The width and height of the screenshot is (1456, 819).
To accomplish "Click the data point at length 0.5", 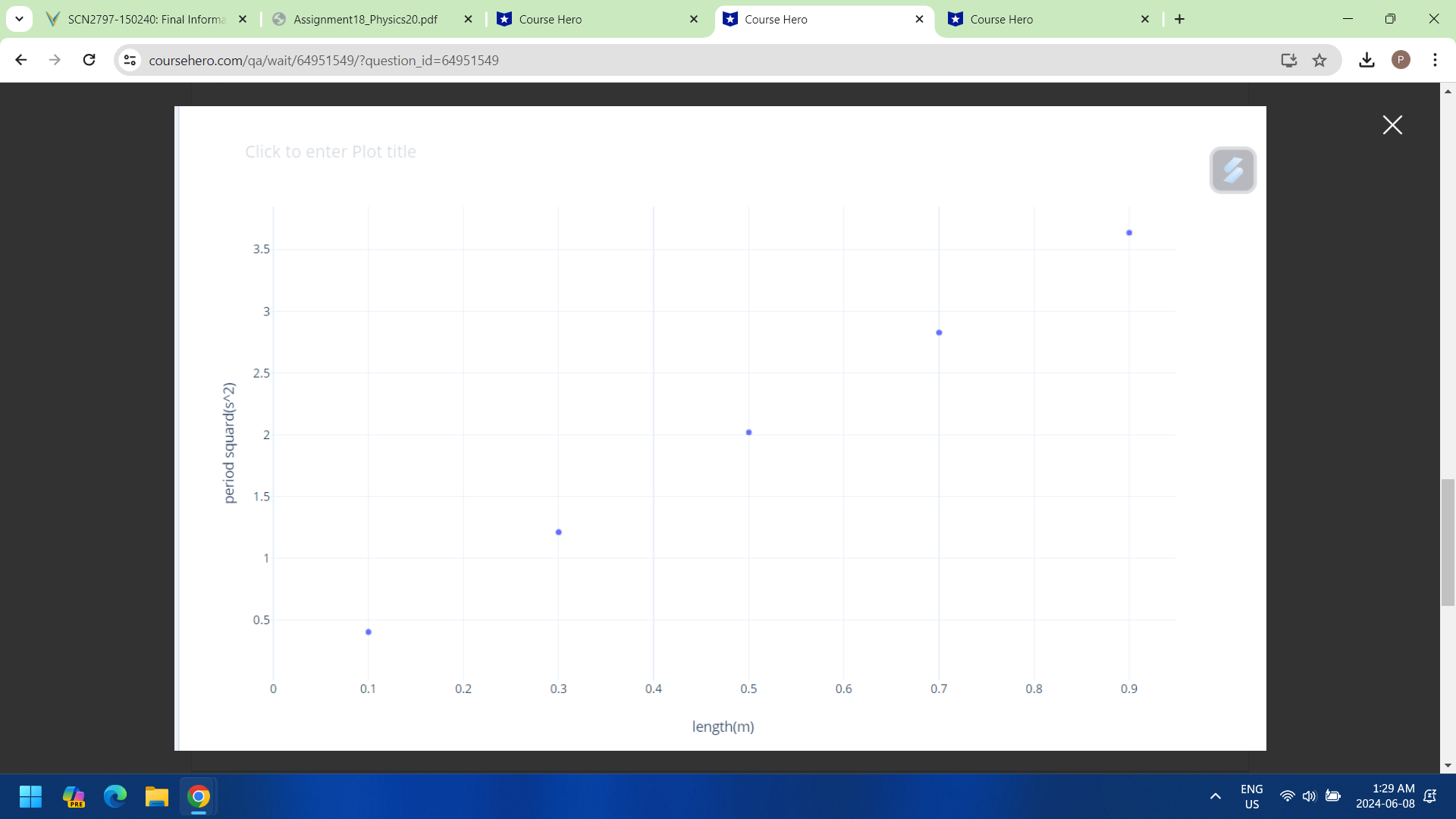I will point(748,432).
